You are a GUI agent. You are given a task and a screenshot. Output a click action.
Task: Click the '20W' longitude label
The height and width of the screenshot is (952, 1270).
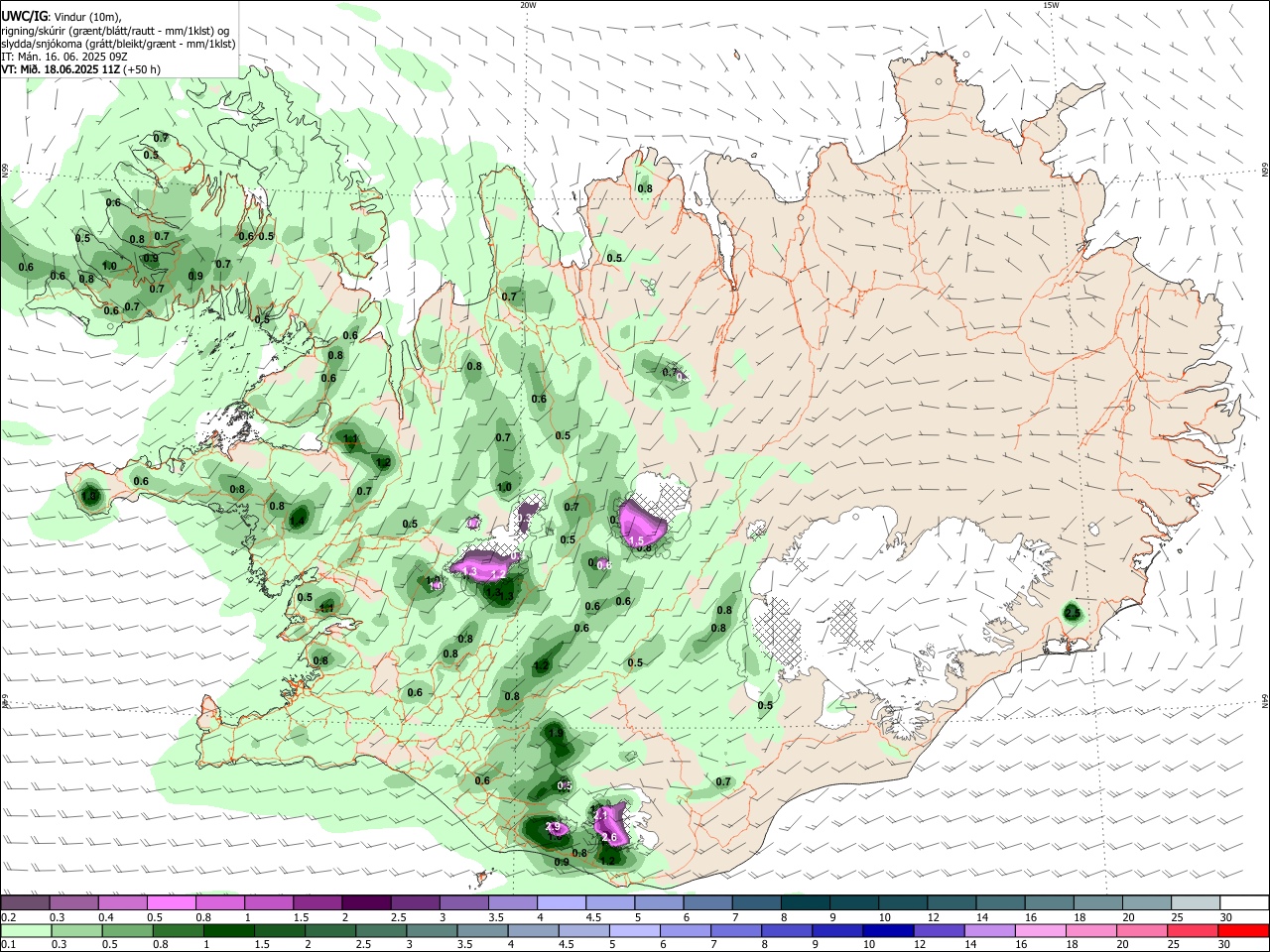click(528, 5)
